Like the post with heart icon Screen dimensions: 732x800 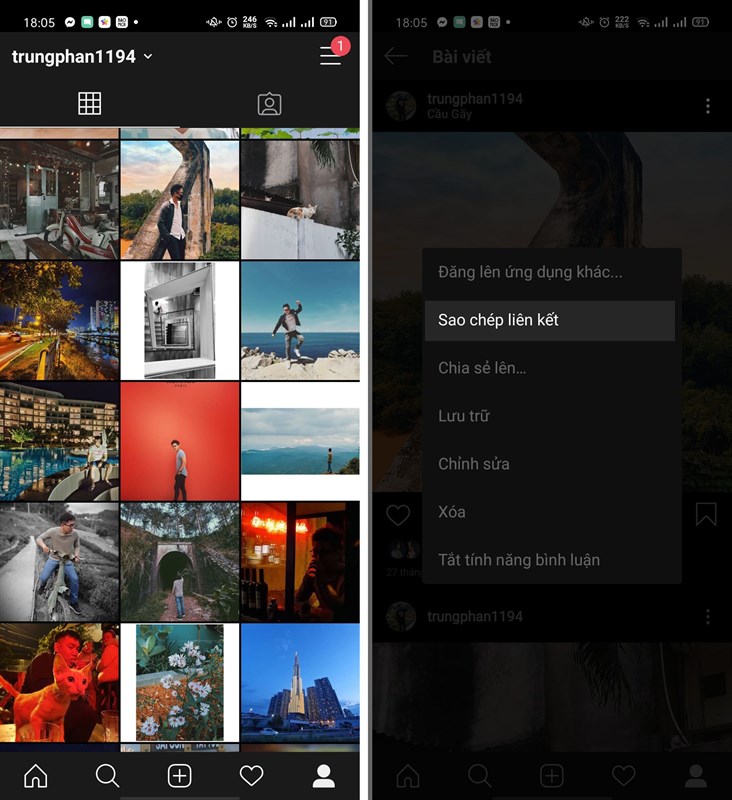pyautogui.click(x=398, y=515)
